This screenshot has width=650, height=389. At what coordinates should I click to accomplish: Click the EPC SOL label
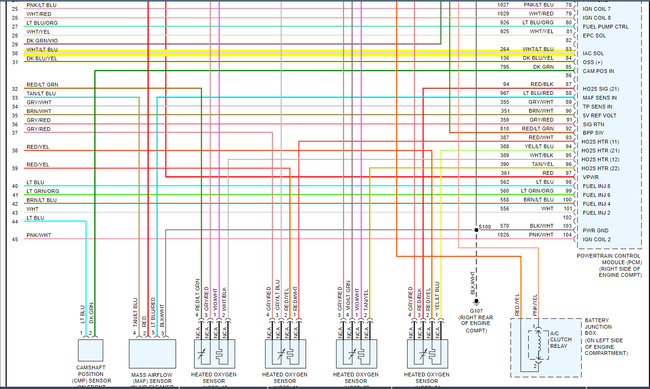click(594, 36)
